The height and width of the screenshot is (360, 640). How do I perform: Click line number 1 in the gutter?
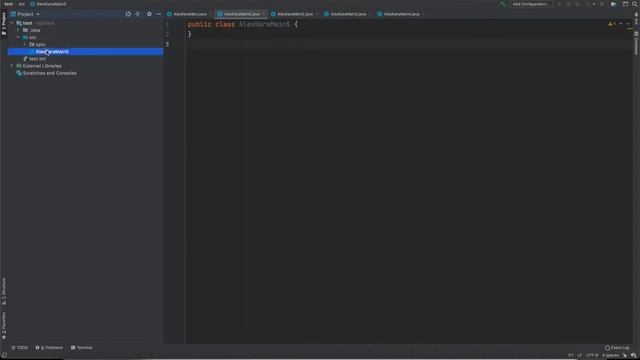167,24
